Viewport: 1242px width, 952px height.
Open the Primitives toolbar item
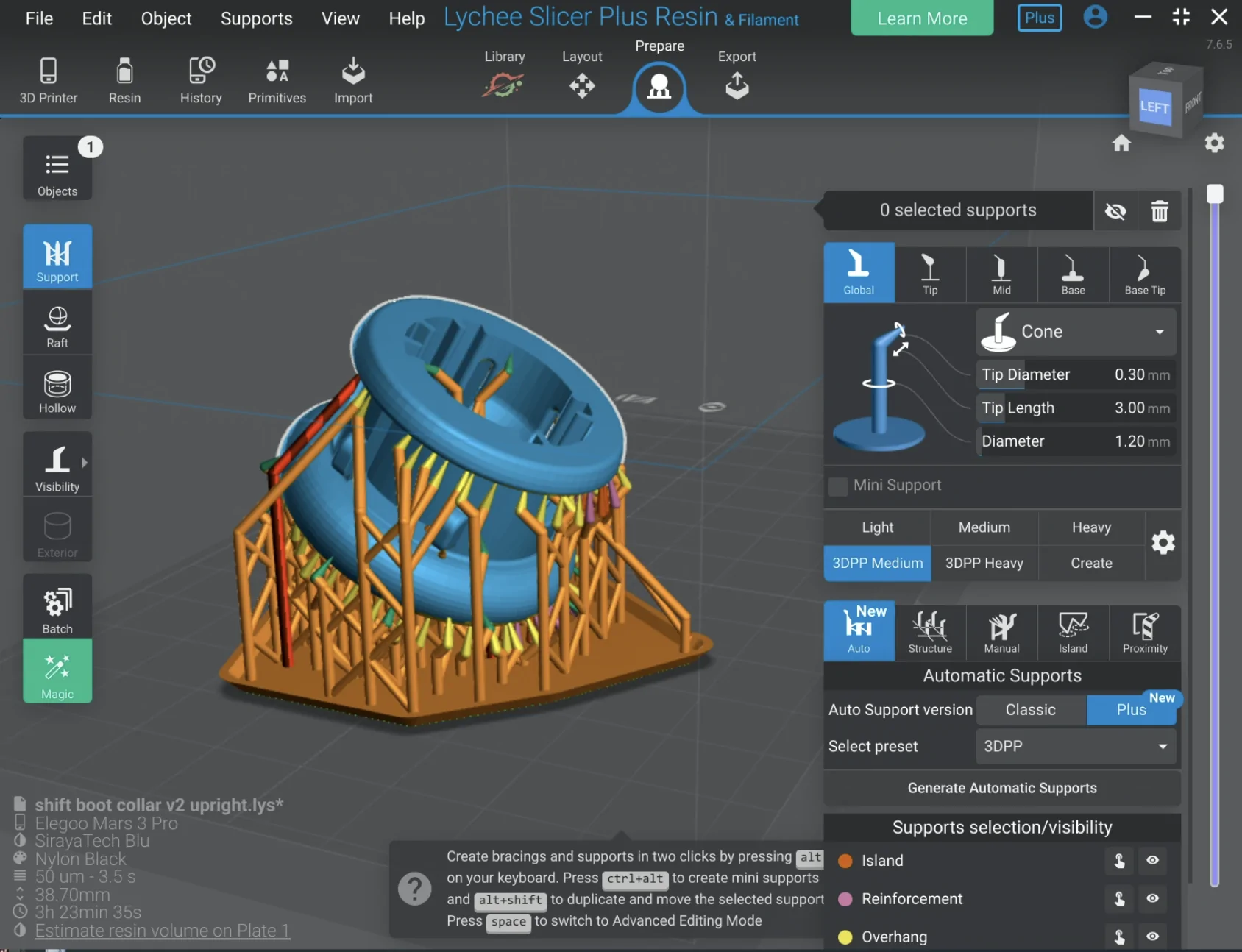[277, 80]
